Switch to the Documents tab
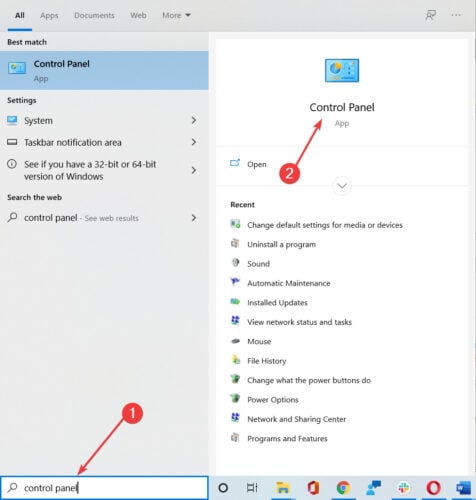The image size is (476, 500). tap(94, 15)
